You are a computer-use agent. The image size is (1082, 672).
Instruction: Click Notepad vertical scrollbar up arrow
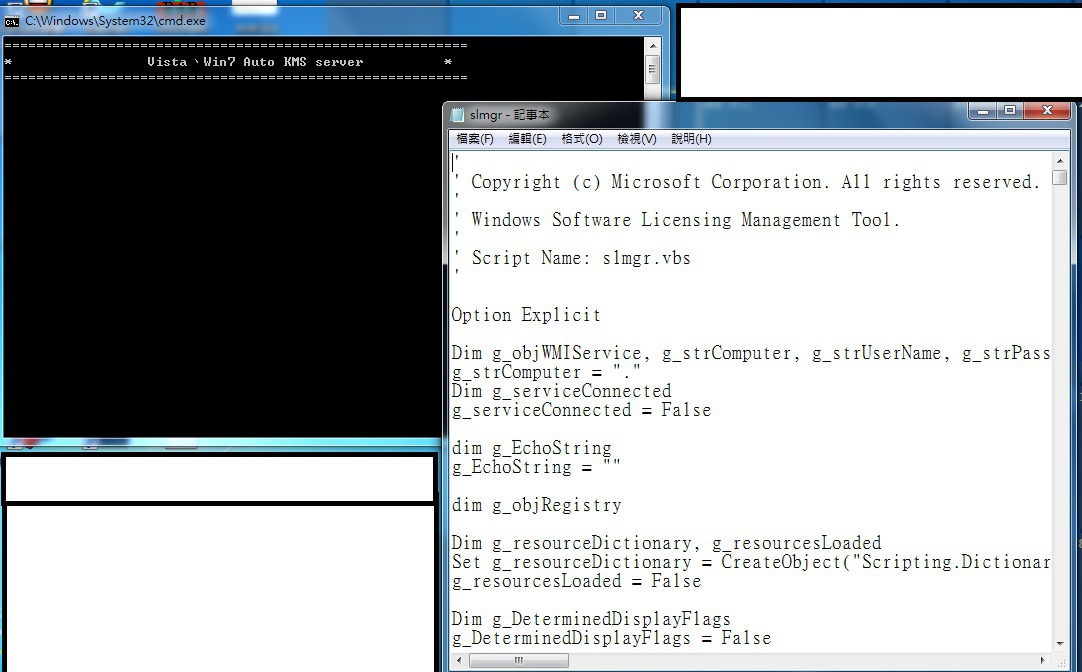(1059, 161)
